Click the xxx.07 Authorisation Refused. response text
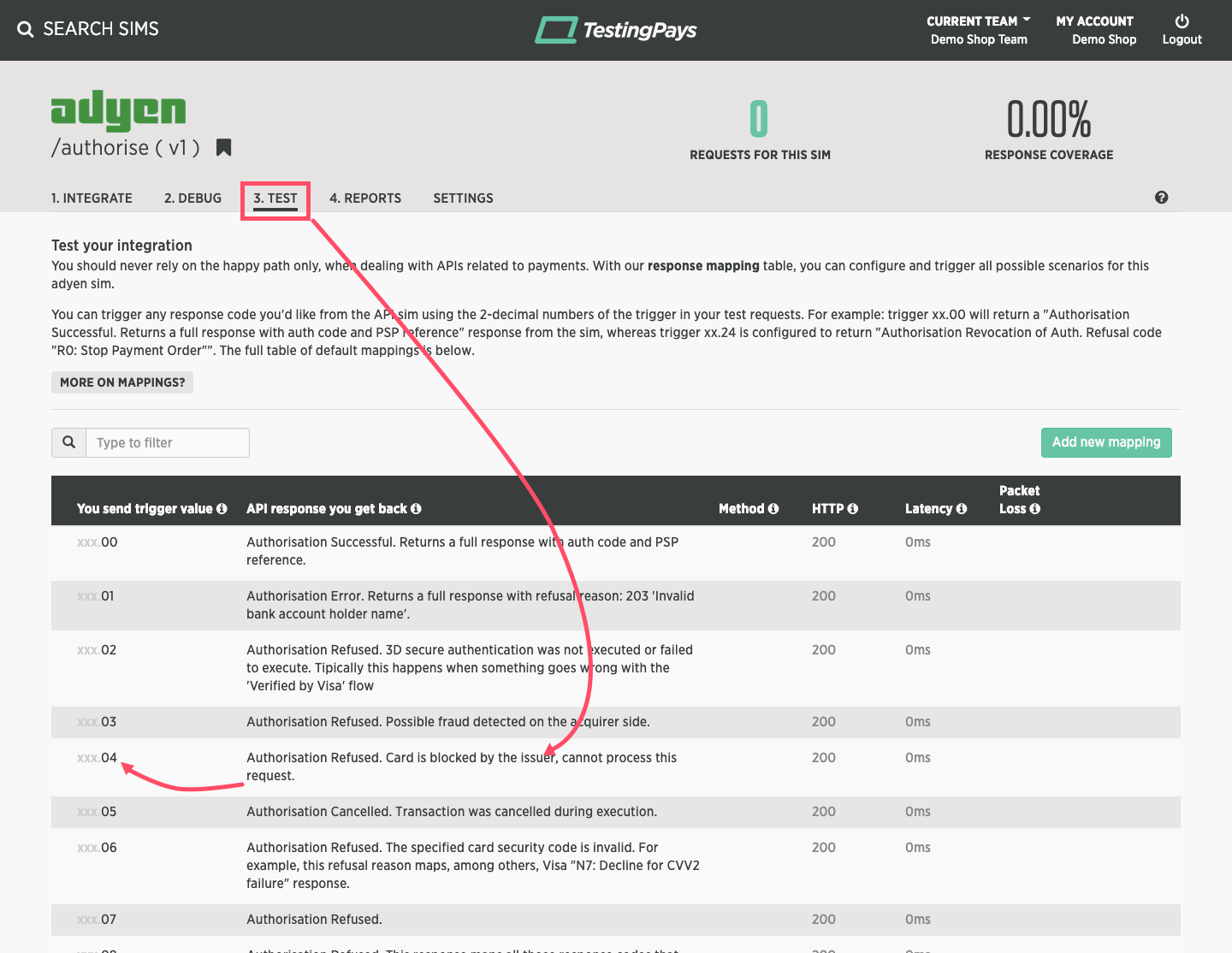Viewport: 1232px width, 953px height. (x=314, y=920)
